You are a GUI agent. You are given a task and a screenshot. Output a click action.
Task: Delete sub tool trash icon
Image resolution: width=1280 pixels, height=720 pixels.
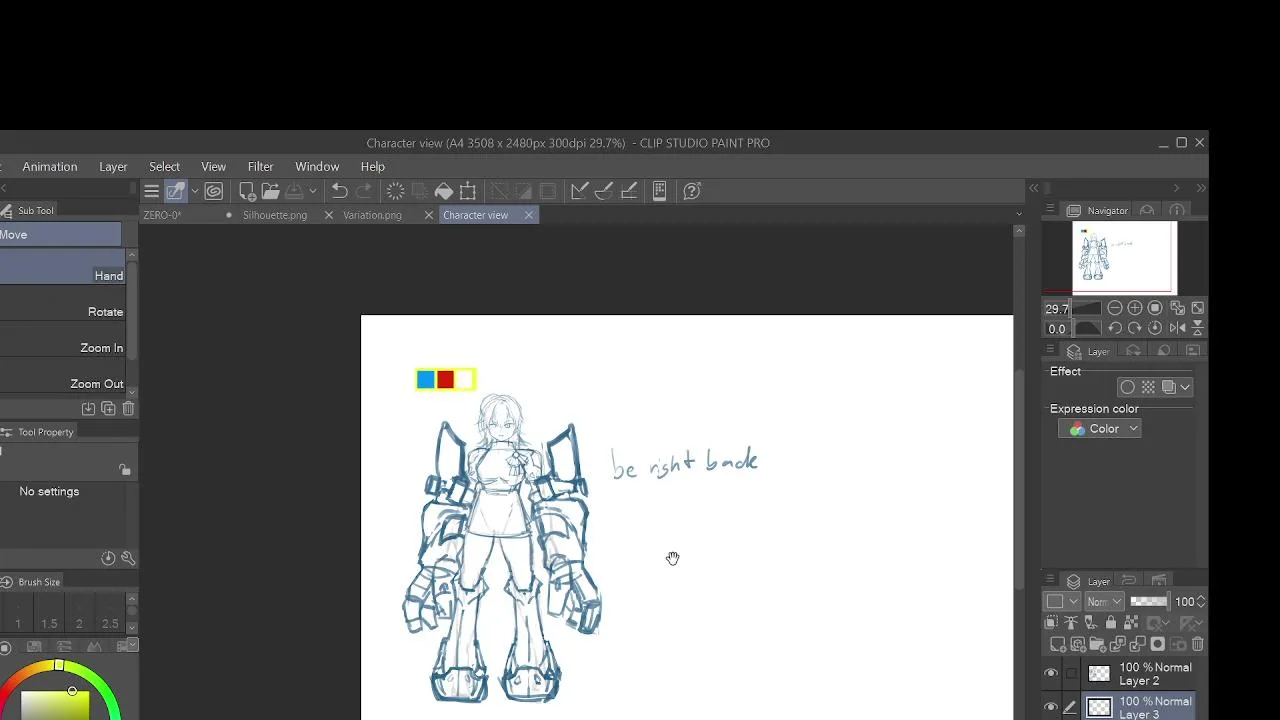pyautogui.click(x=128, y=408)
